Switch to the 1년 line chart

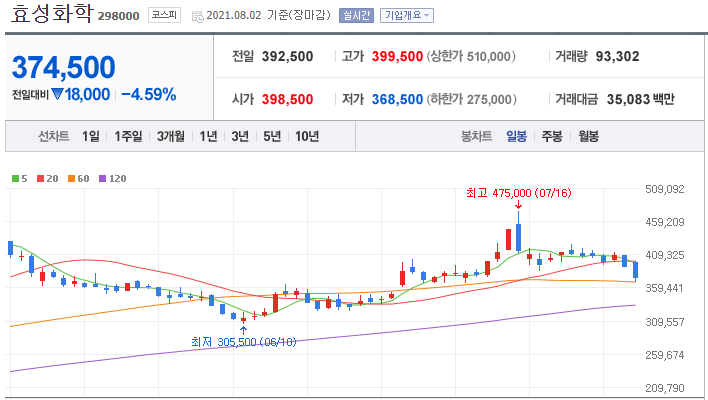(208, 136)
